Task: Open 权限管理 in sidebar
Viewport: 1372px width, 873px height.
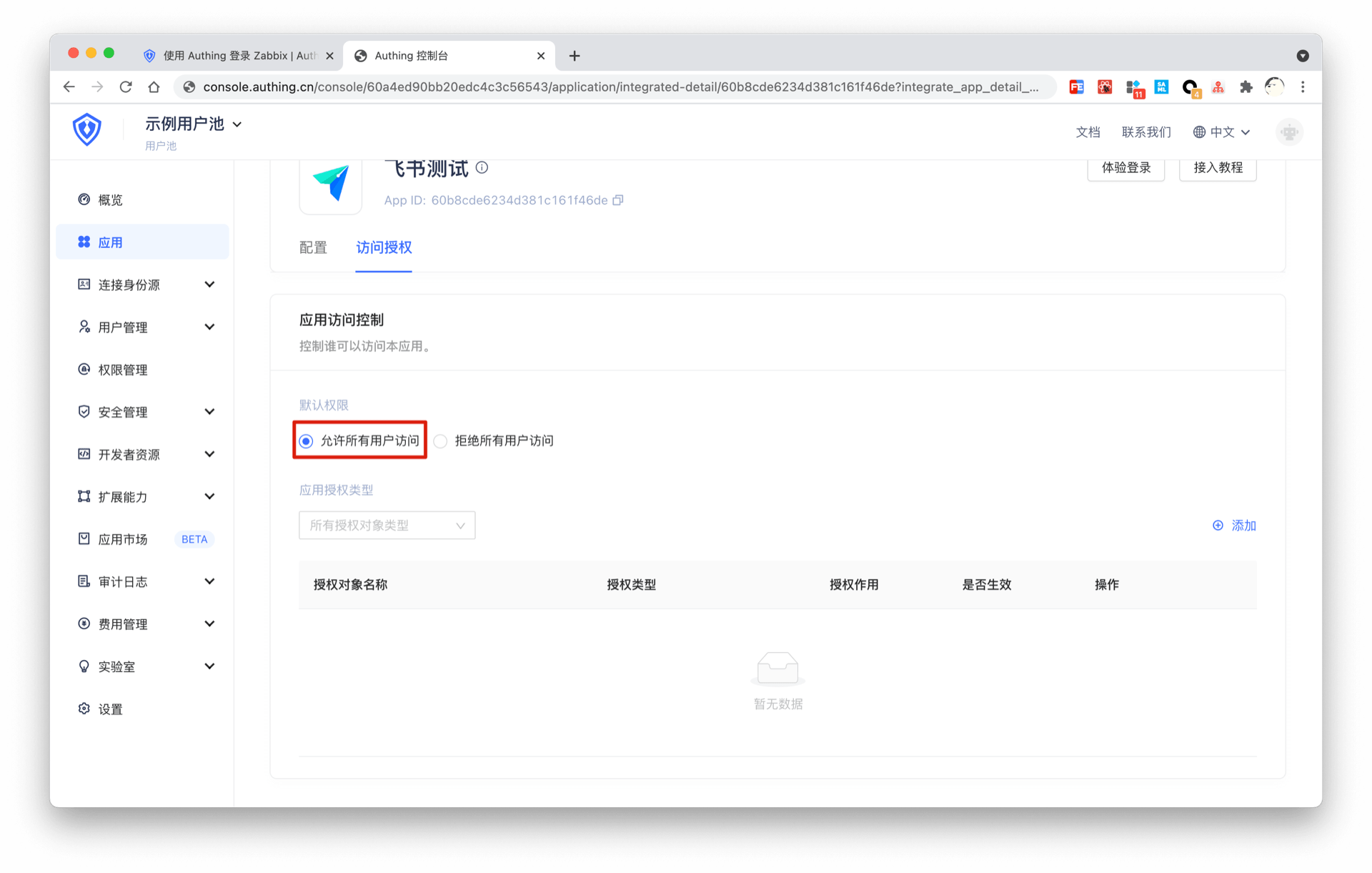Action: coord(122,370)
